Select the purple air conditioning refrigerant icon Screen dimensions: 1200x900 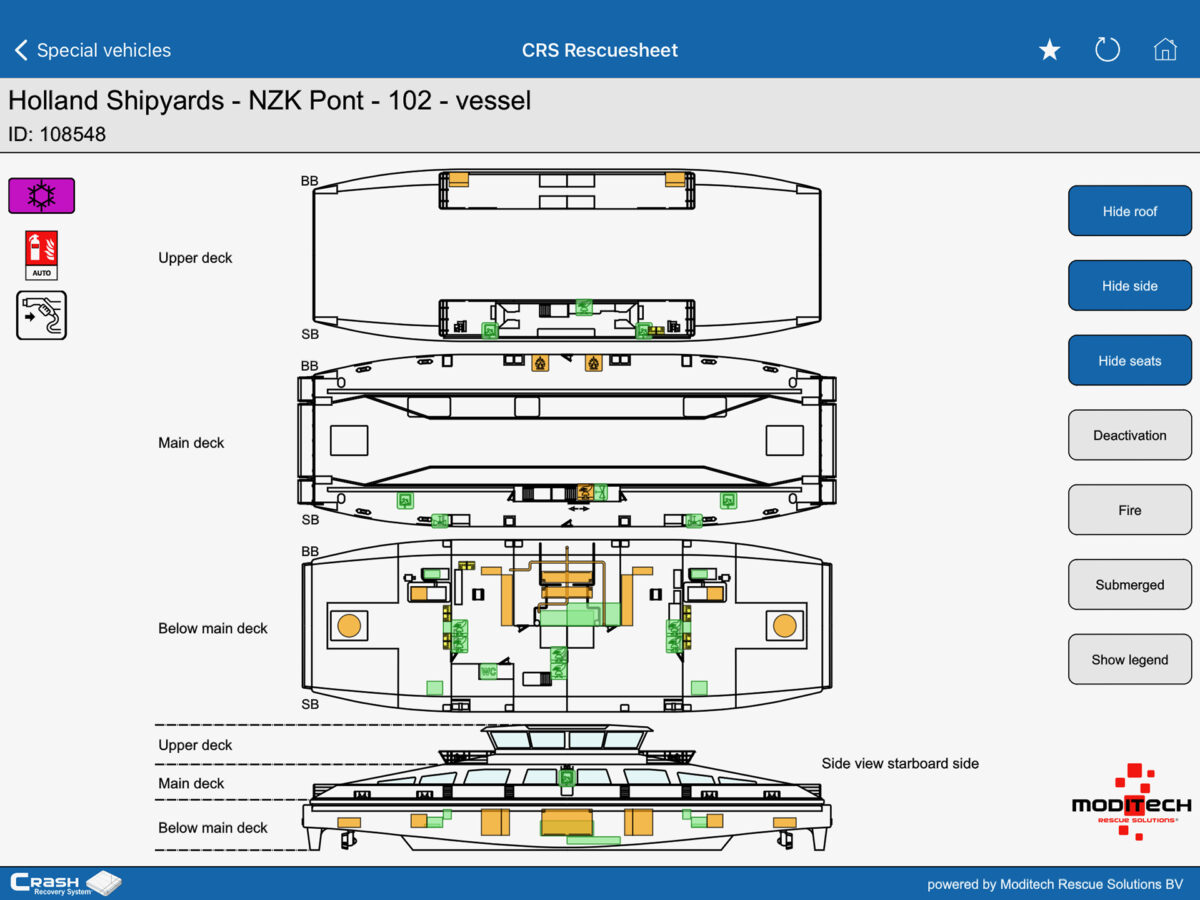coord(41,195)
